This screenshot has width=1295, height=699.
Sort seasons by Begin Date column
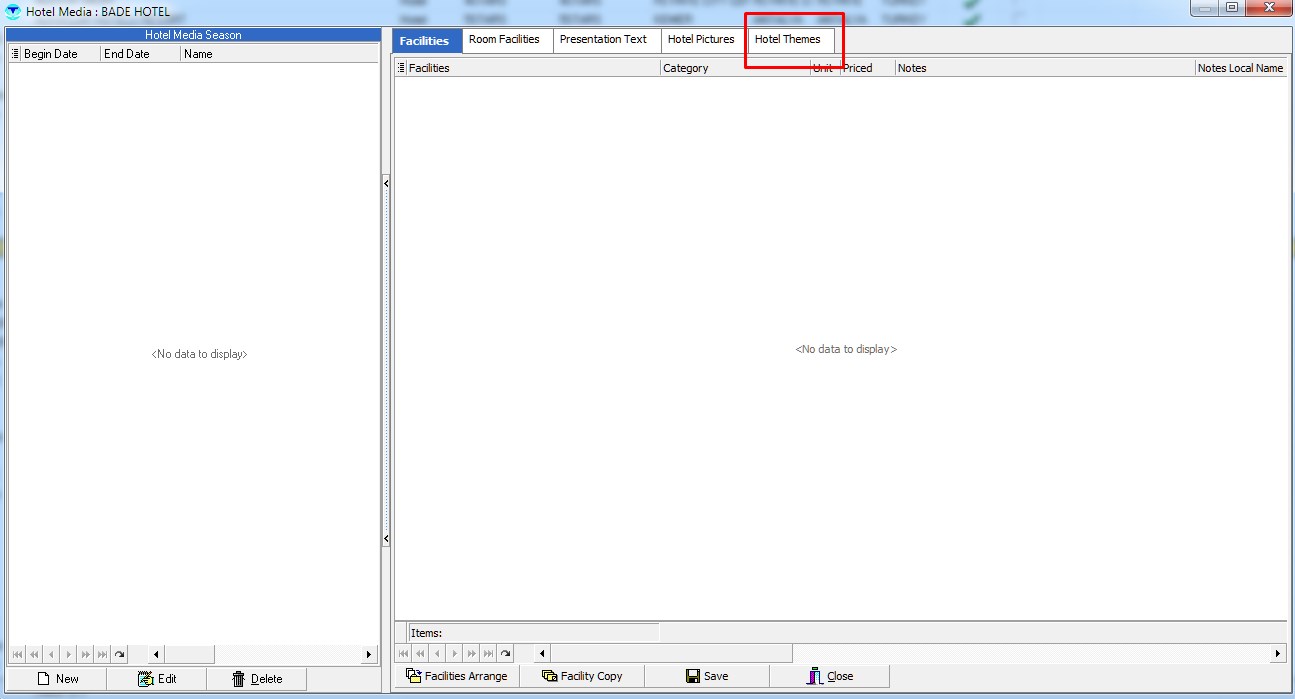(x=60, y=54)
